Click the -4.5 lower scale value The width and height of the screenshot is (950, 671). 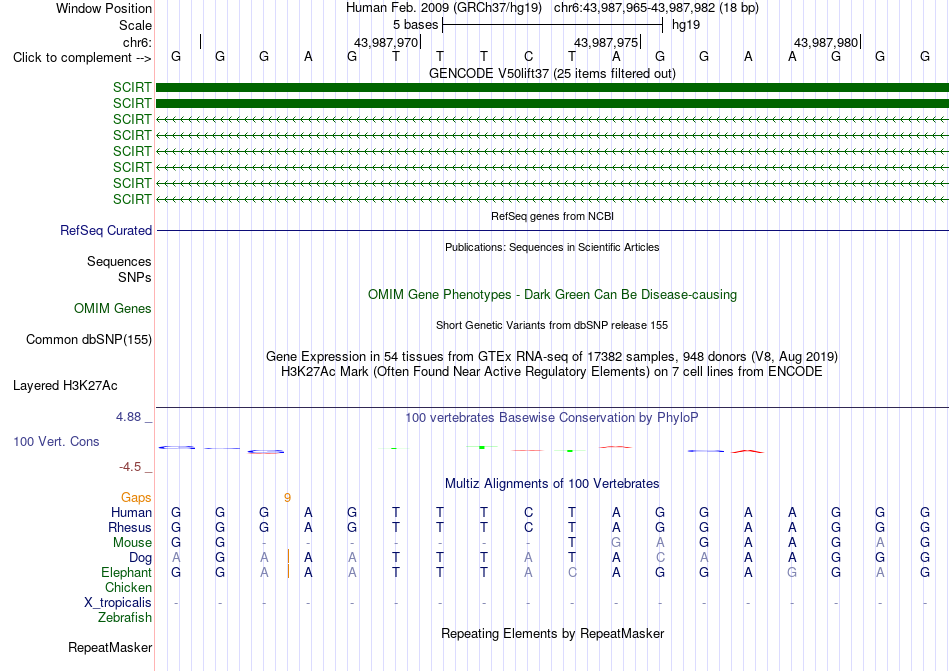(x=130, y=466)
